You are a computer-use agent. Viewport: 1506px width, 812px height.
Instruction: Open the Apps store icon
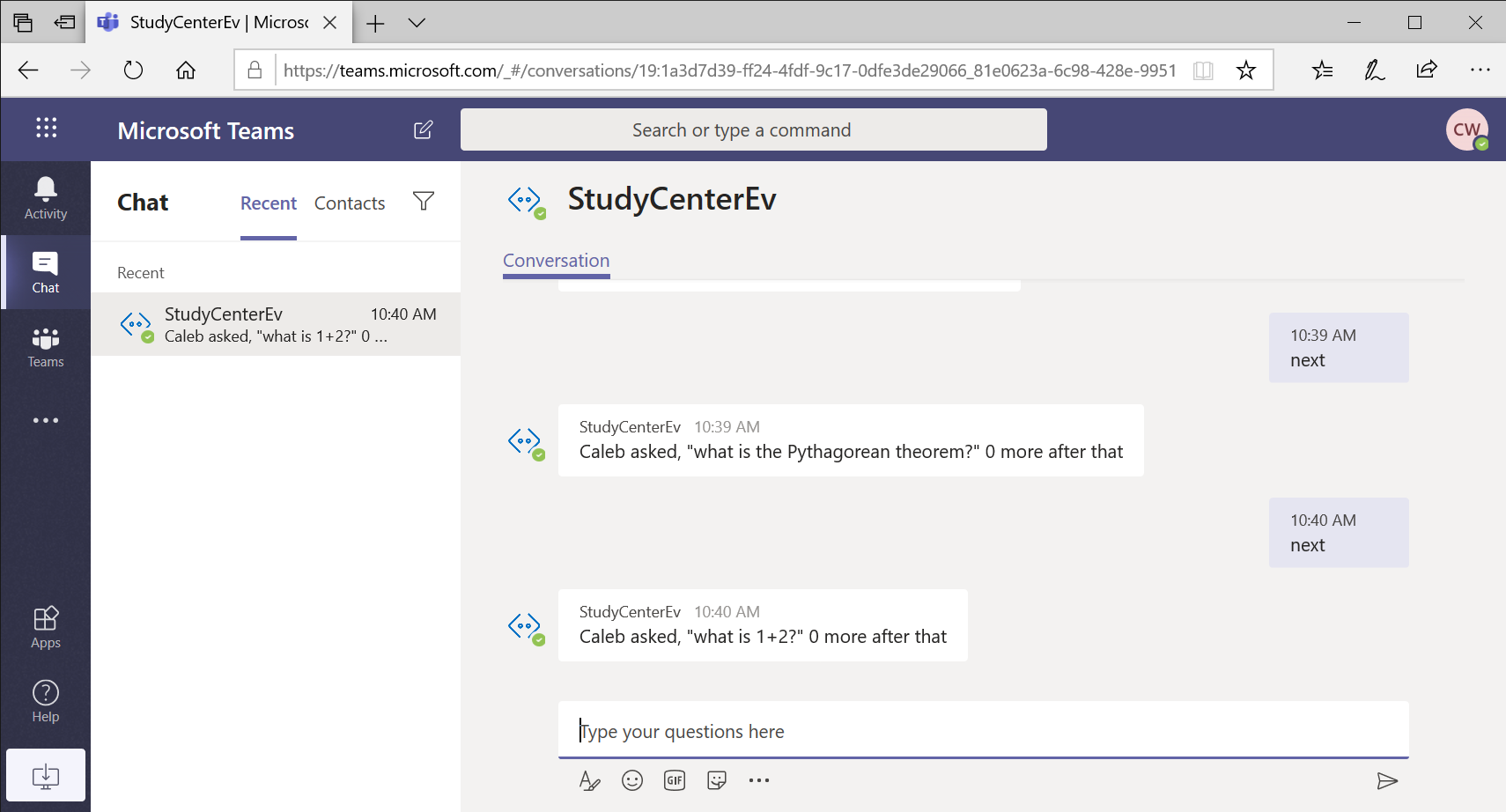click(46, 627)
